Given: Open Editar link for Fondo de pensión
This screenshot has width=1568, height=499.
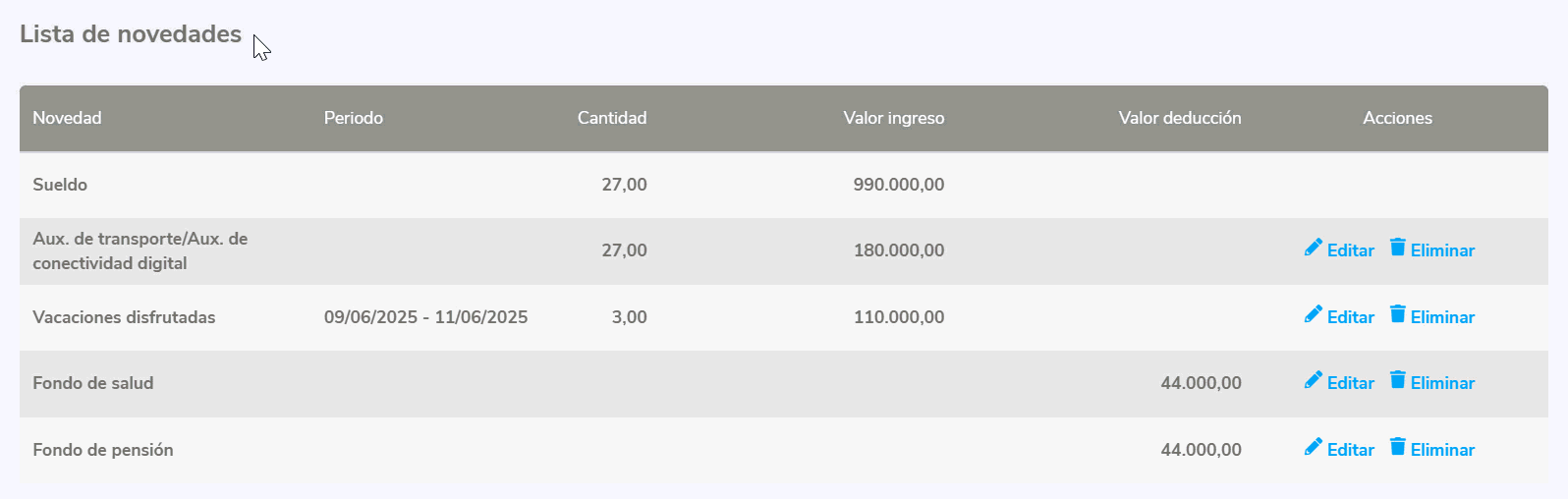Looking at the screenshot, I should click(1350, 450).
